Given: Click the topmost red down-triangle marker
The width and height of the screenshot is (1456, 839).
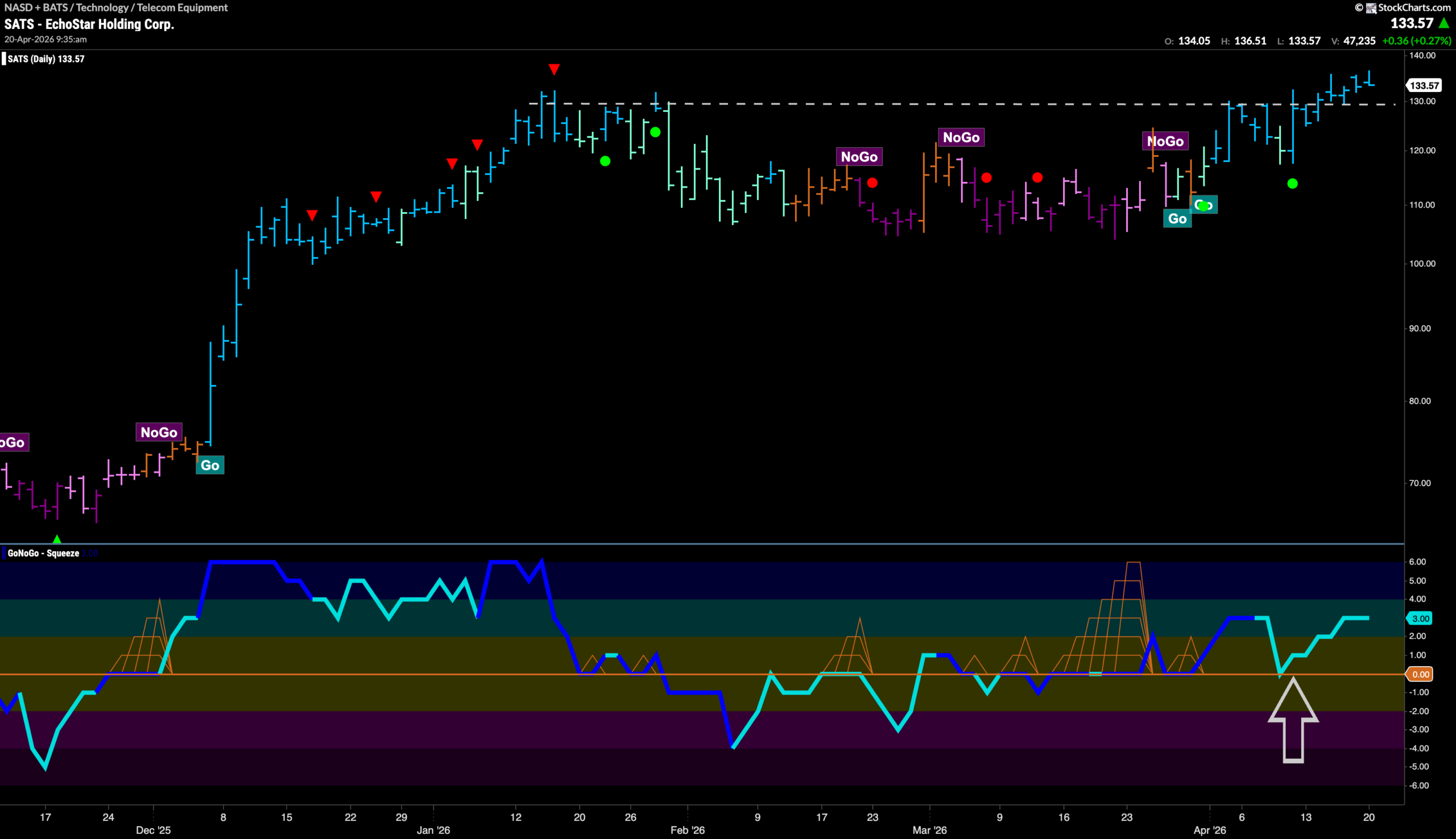Looking at the screenshot, I should [x=554, y=70].
